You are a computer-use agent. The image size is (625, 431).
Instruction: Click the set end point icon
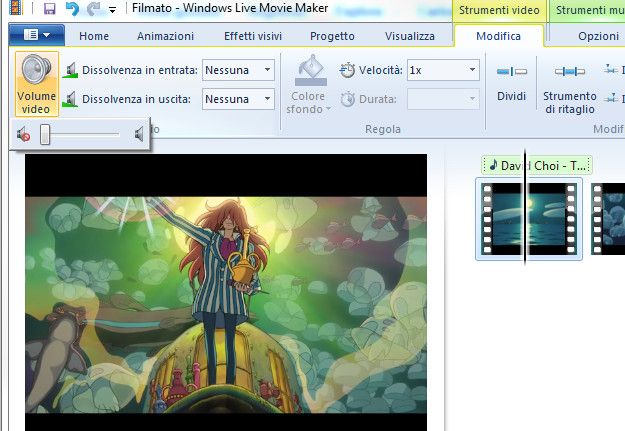click(610, 98)
